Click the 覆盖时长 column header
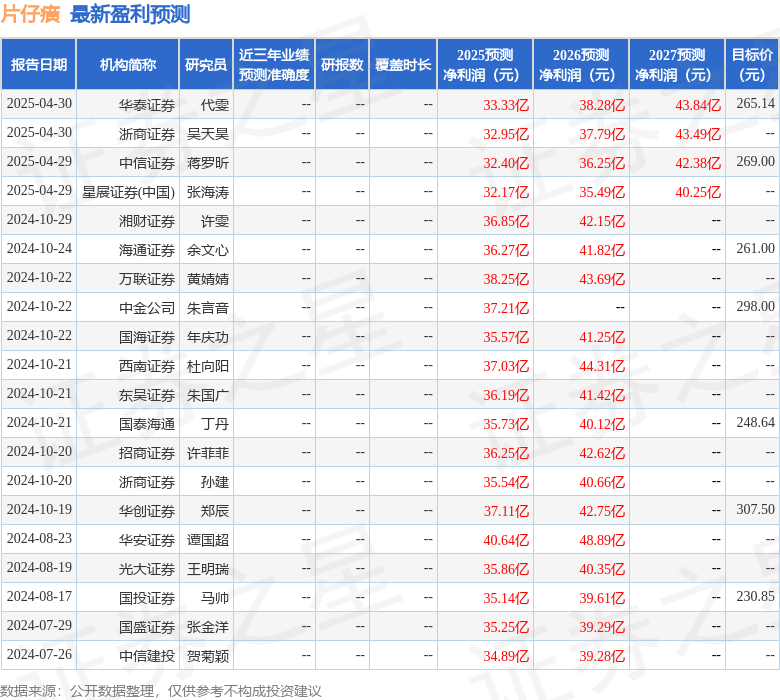Viewport: 780px width, 700px height. click(403, 65)
